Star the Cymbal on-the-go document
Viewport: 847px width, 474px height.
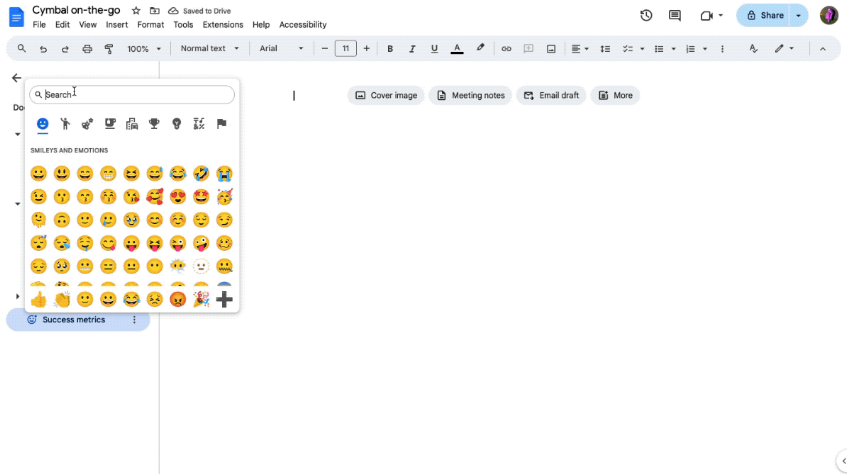coord(136,10)
